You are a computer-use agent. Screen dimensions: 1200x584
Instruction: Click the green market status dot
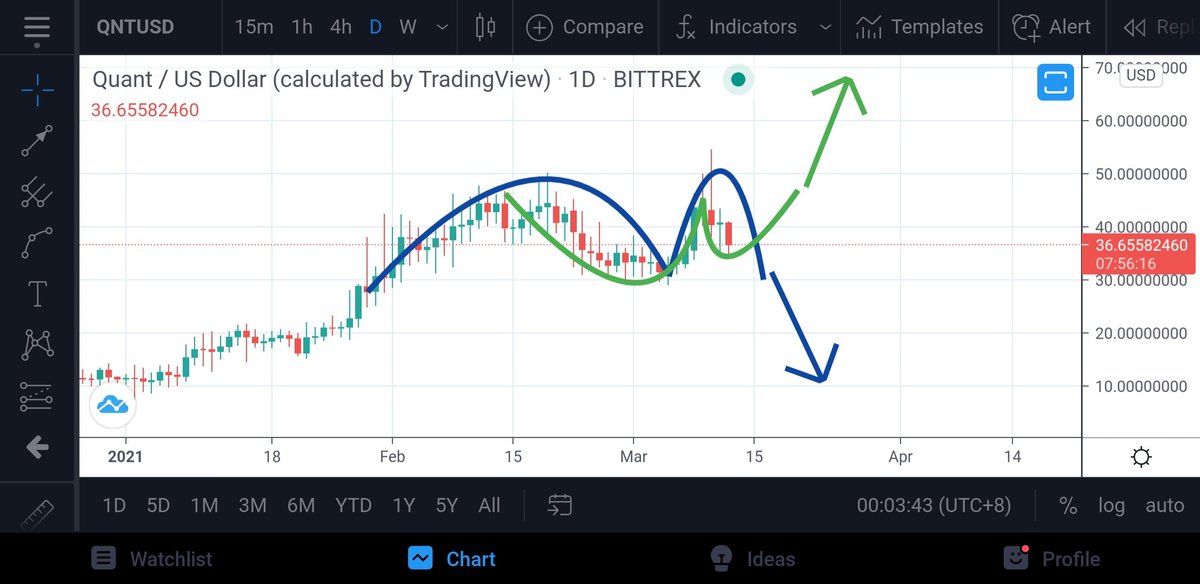point(737,79)
